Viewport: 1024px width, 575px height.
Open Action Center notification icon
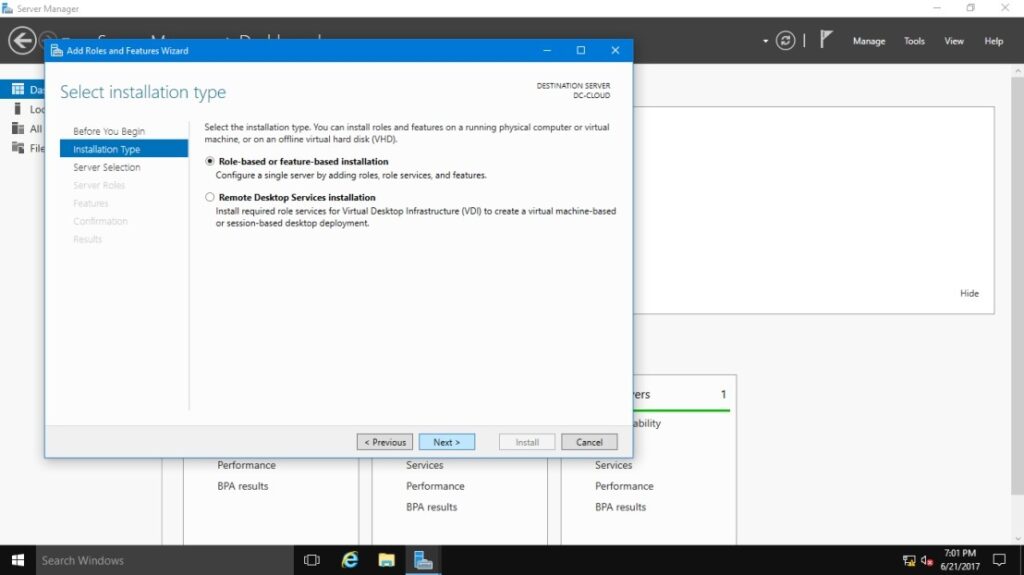click(x=999, y=560)
